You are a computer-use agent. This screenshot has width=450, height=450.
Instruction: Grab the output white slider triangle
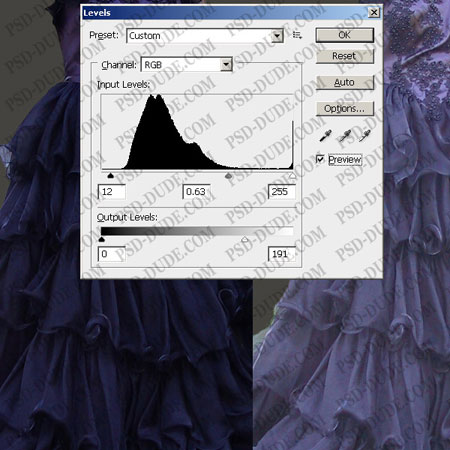point(245,239)
